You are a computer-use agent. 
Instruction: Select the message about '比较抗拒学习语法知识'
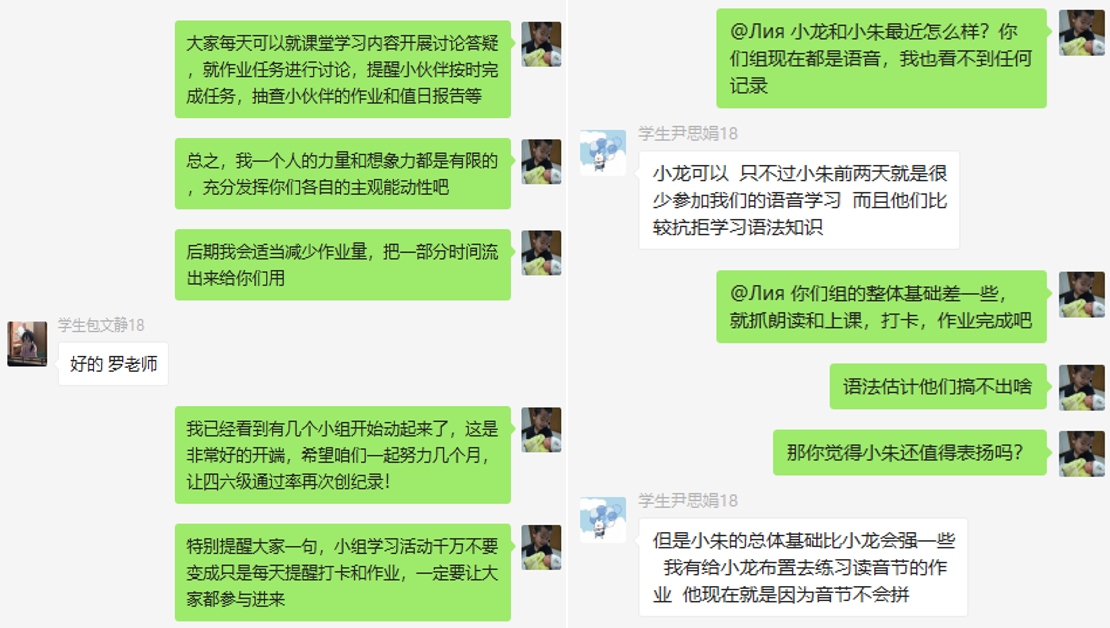(799, 200)
